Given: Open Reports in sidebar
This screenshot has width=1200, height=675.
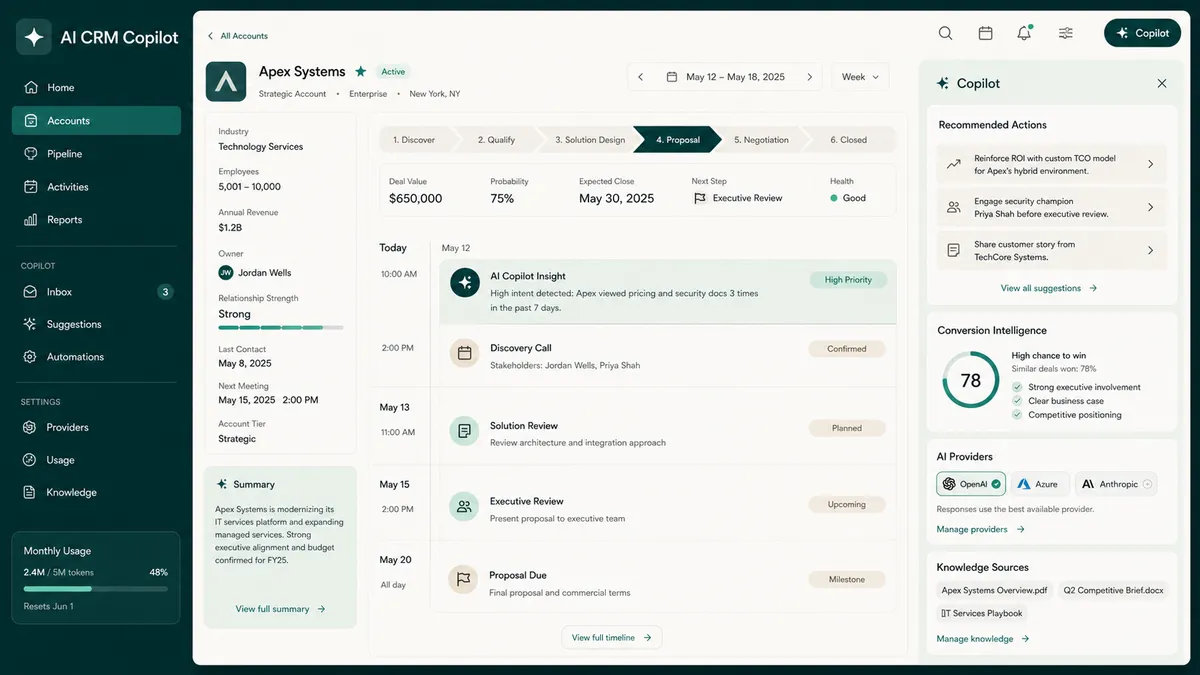Looking at the screenshot, I should click(x=96, y=219).
